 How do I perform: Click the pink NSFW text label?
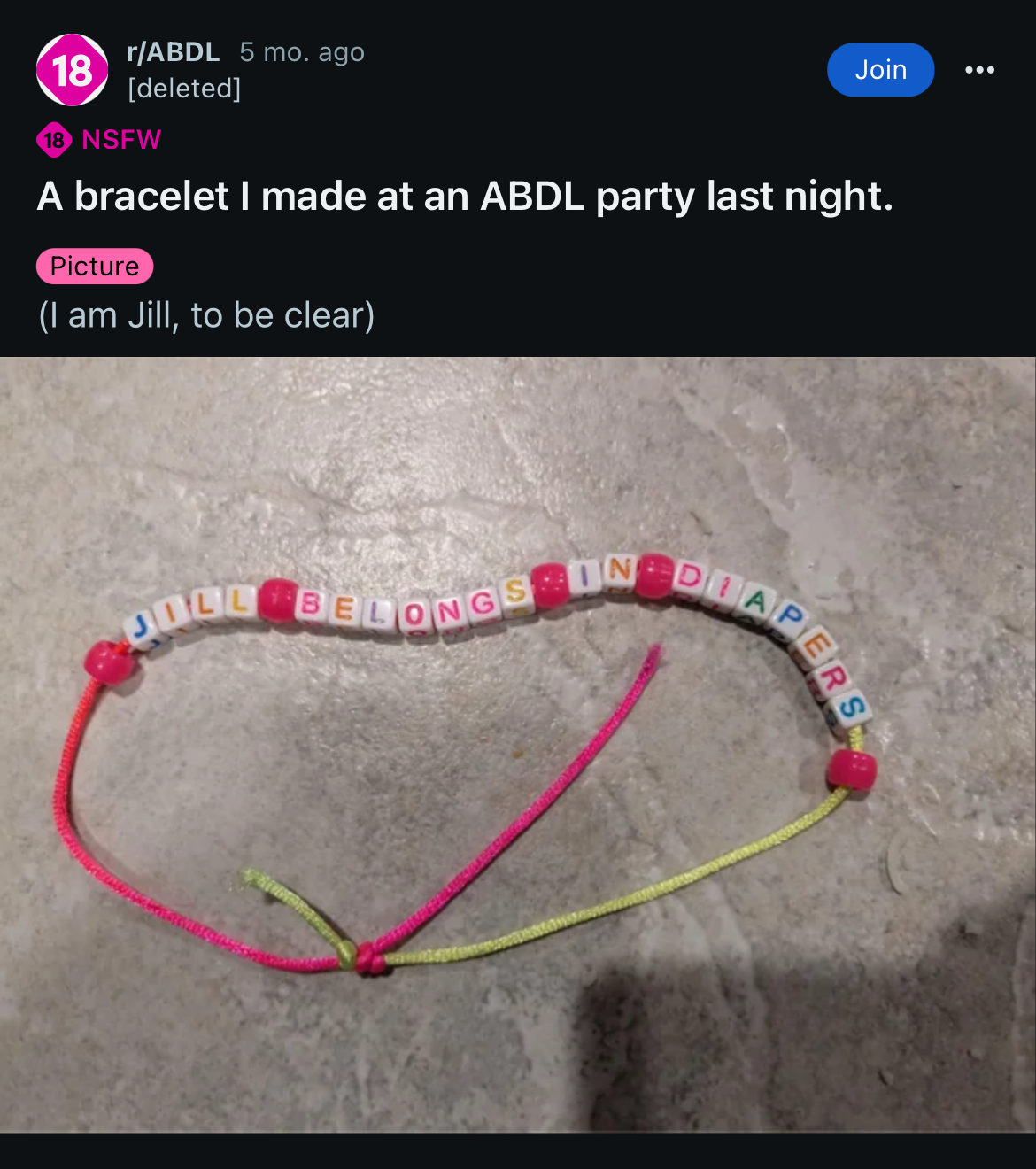pos(121,140)
